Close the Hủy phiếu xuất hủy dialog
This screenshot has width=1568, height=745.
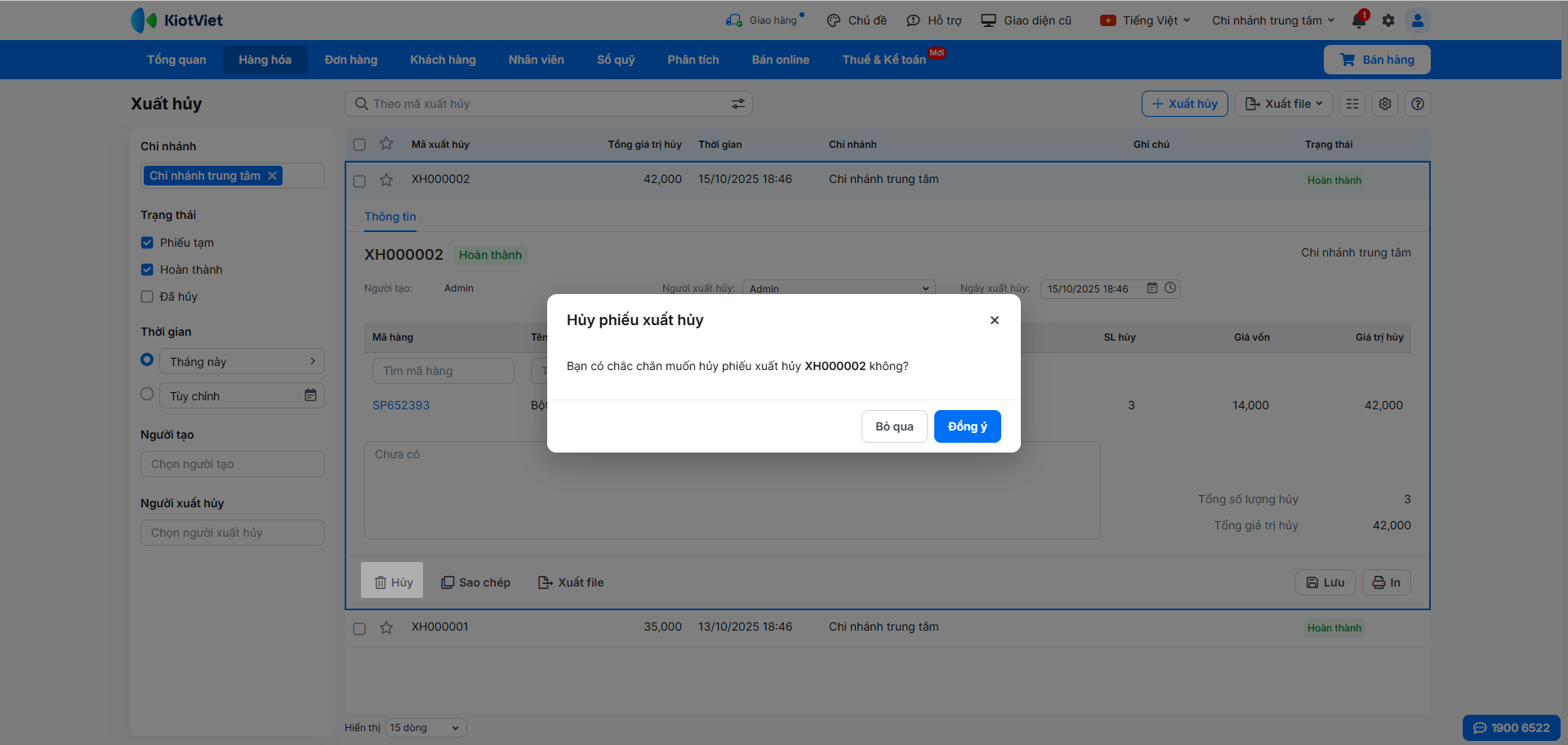[x=995, y=320]
